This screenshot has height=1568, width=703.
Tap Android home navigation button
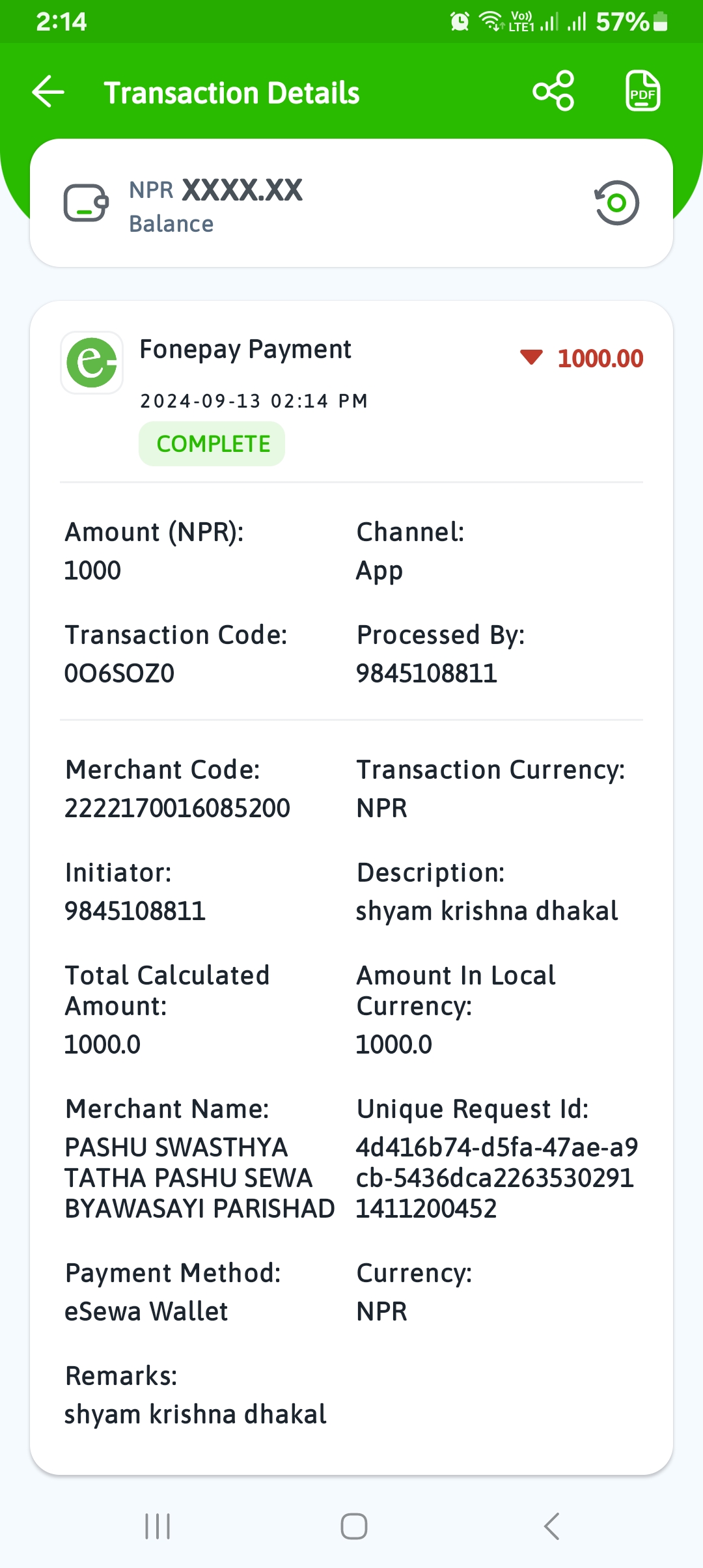(x=354, y=1526)
